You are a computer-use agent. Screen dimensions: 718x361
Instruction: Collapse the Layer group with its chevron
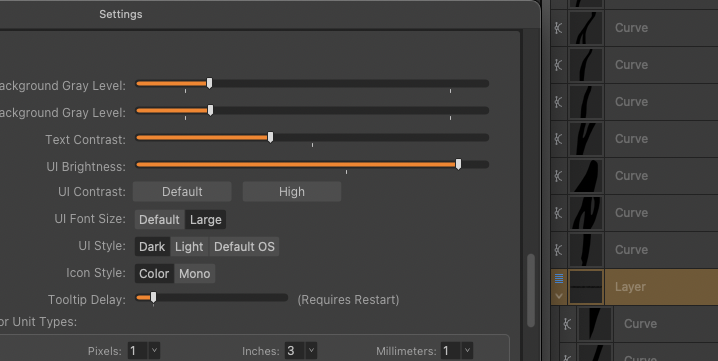pos(559,296)
